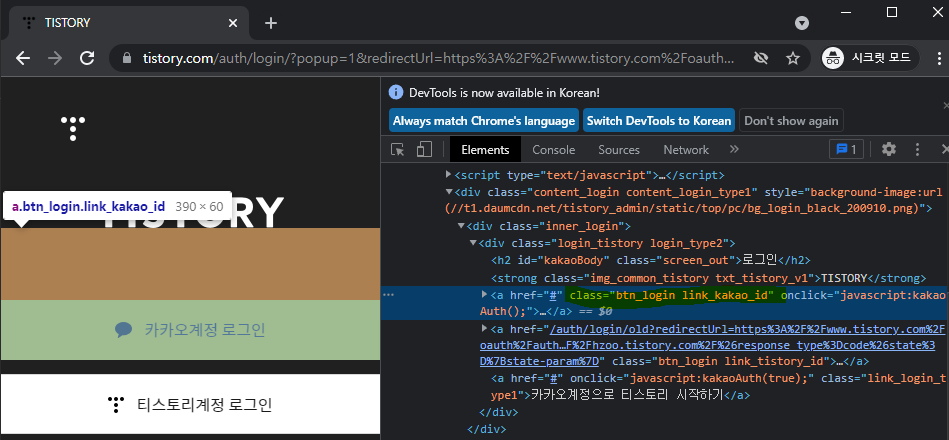This screenshot has width=949, height=440.
Task: Click the speech bubble icon on Kakao login
Action: tap(123, 330)
